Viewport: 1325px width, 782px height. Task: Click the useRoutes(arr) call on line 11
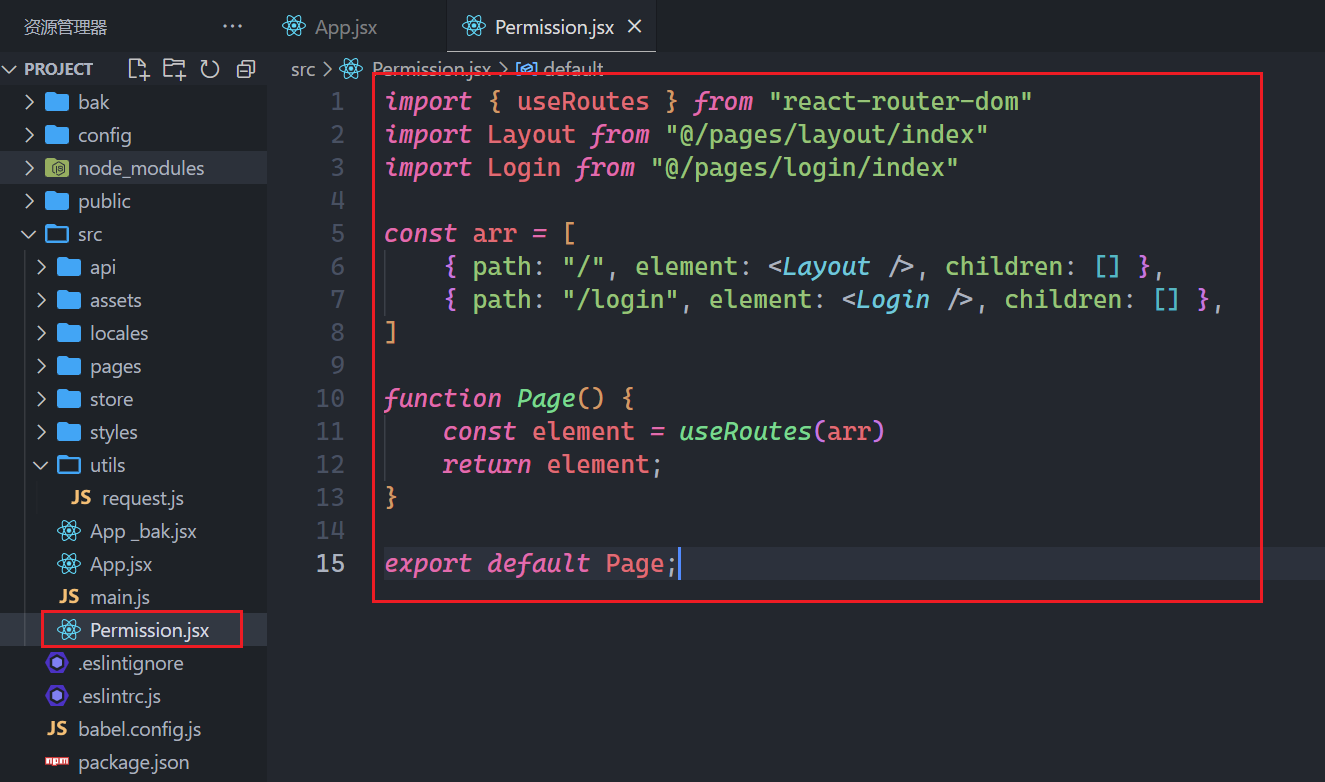pyautogui.click(x=783, y=431)
